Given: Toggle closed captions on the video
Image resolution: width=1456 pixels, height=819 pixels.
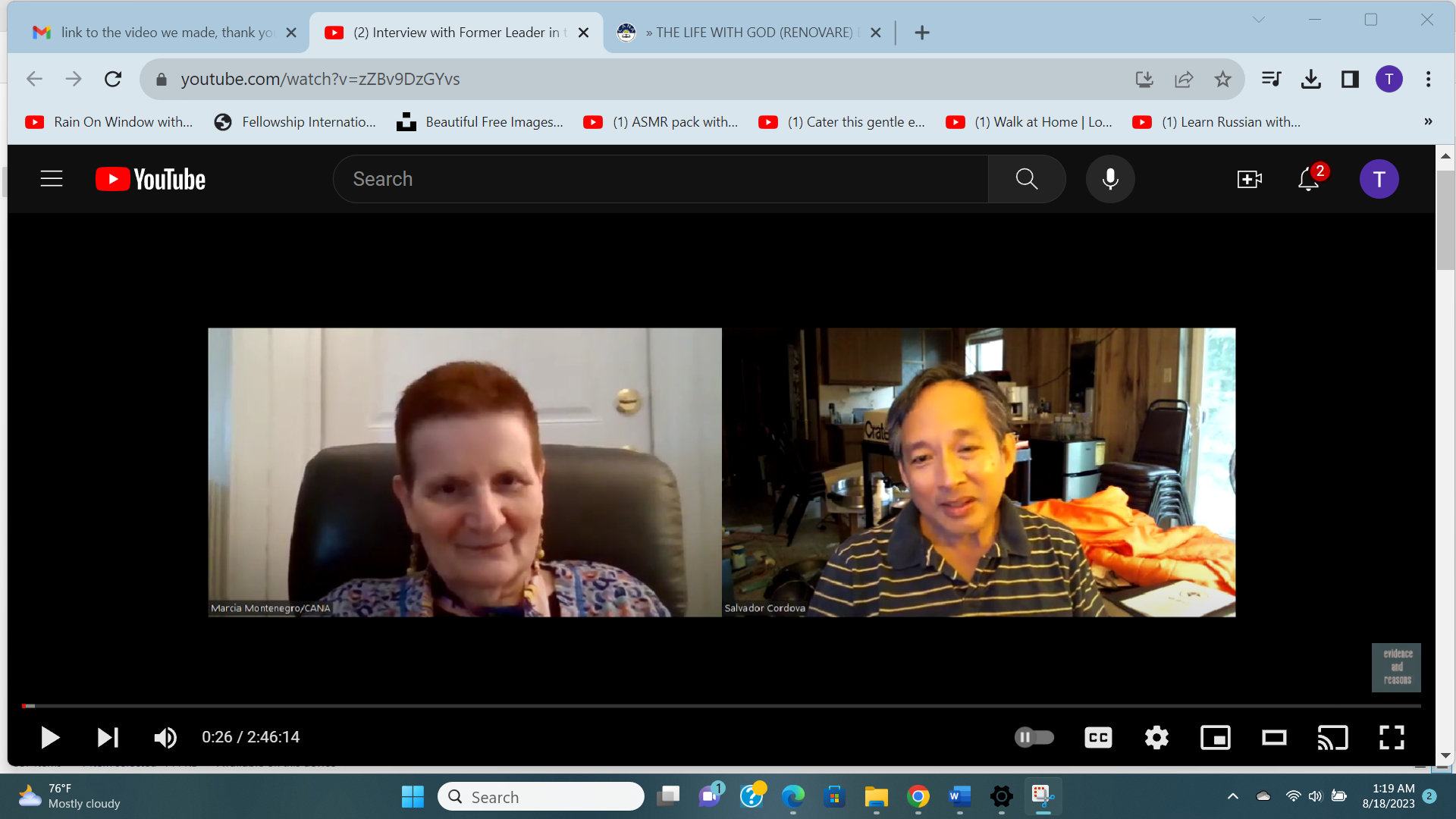Looking at the screenshot, I should point(1097,737).
